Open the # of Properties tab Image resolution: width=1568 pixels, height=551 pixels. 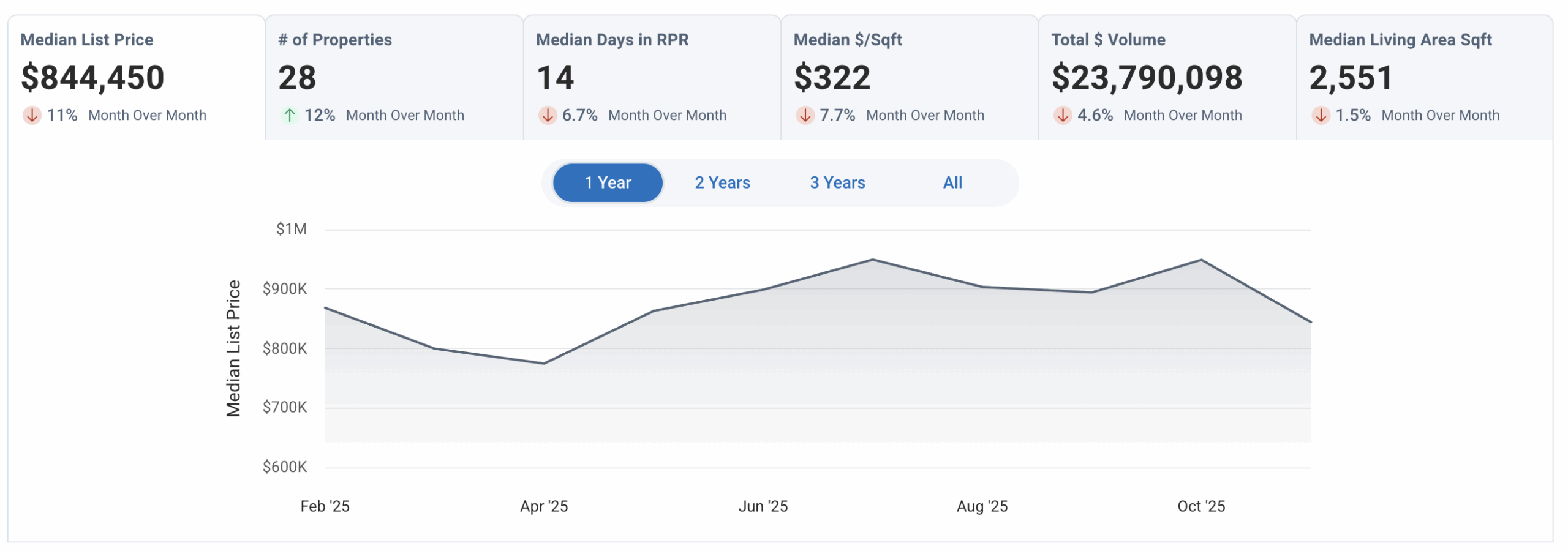(x=394, y=77)
